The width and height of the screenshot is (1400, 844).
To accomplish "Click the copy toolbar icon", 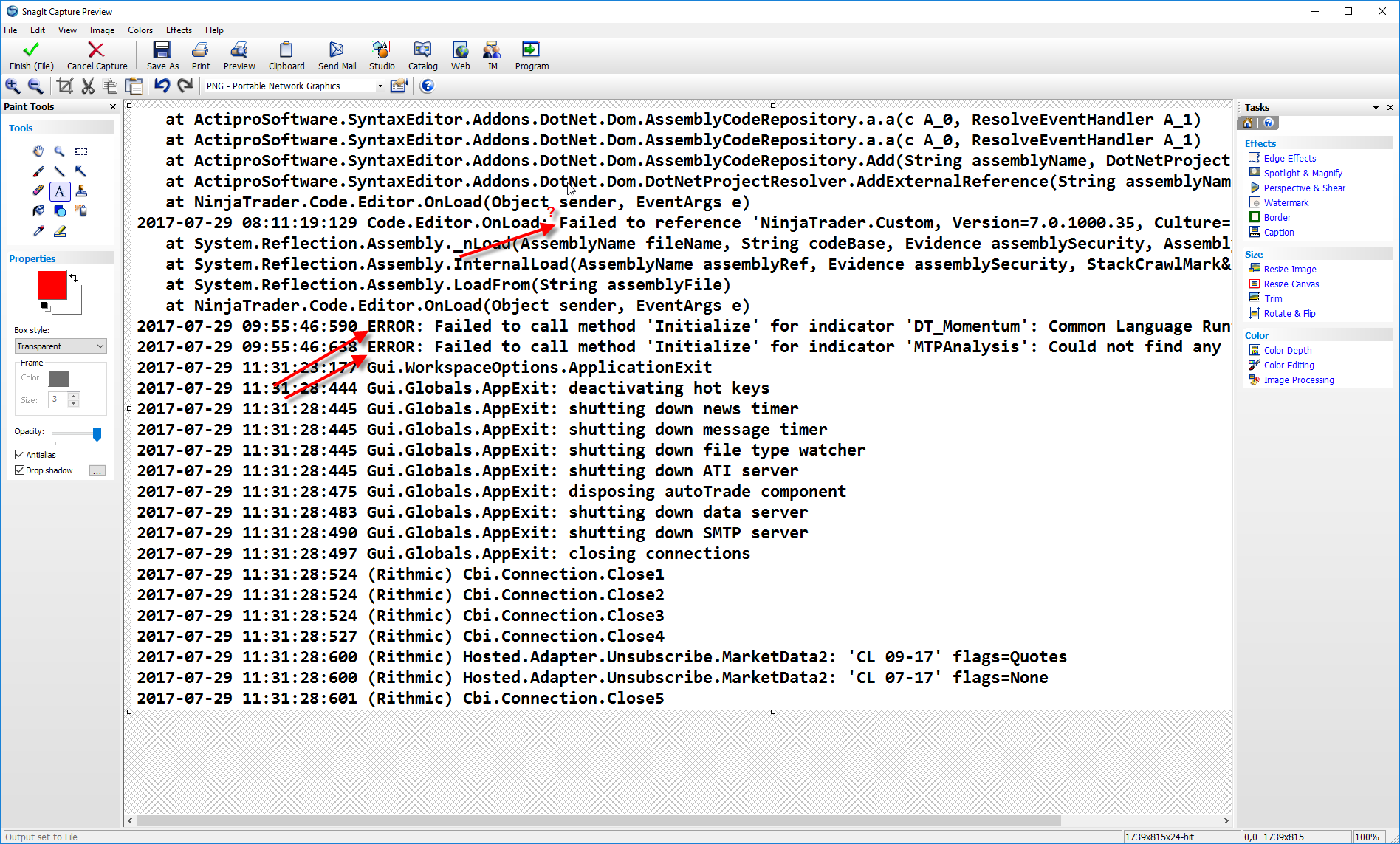I will (x=110, y=86).
